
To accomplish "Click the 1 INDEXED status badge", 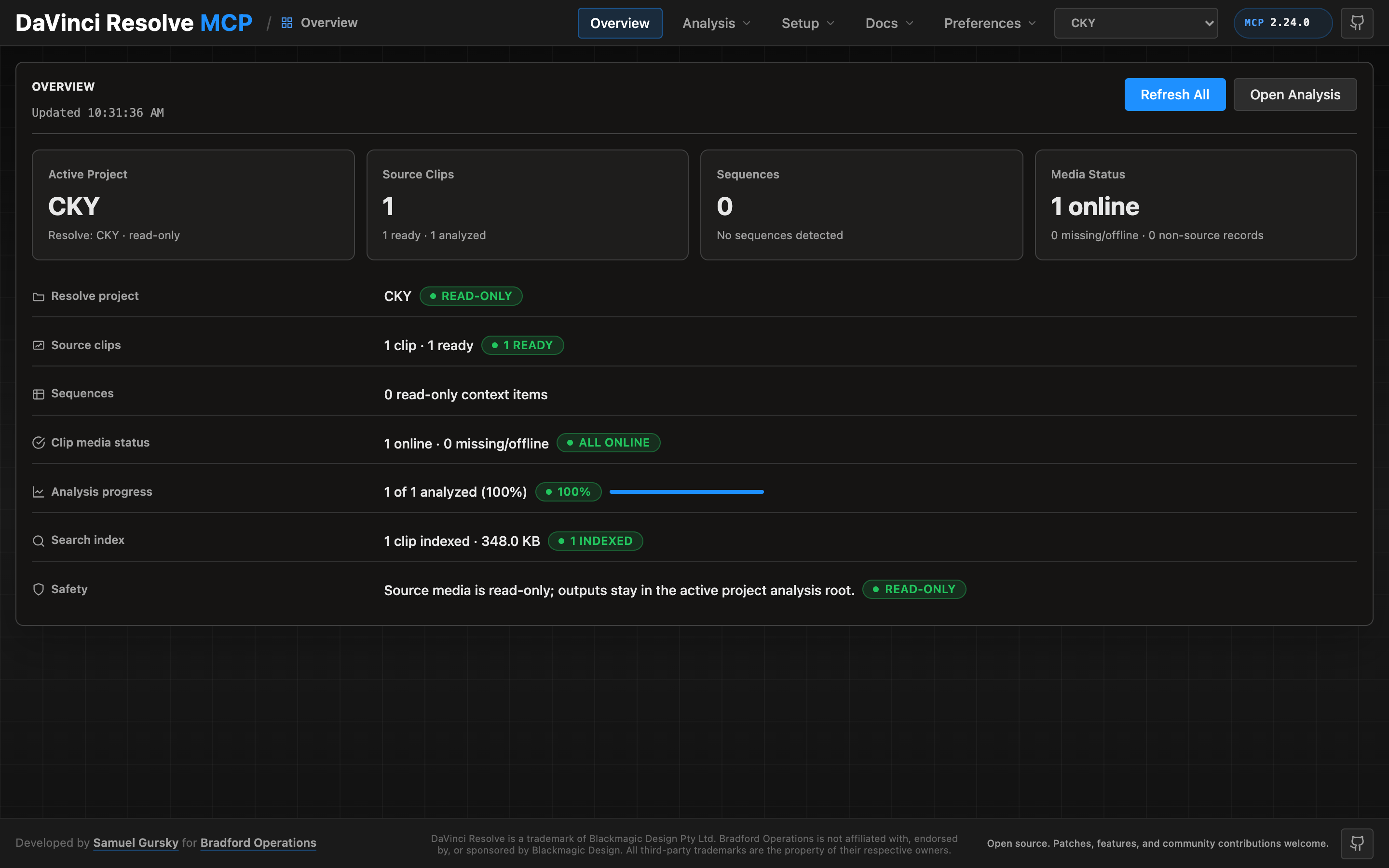I will tap(596, 541).
